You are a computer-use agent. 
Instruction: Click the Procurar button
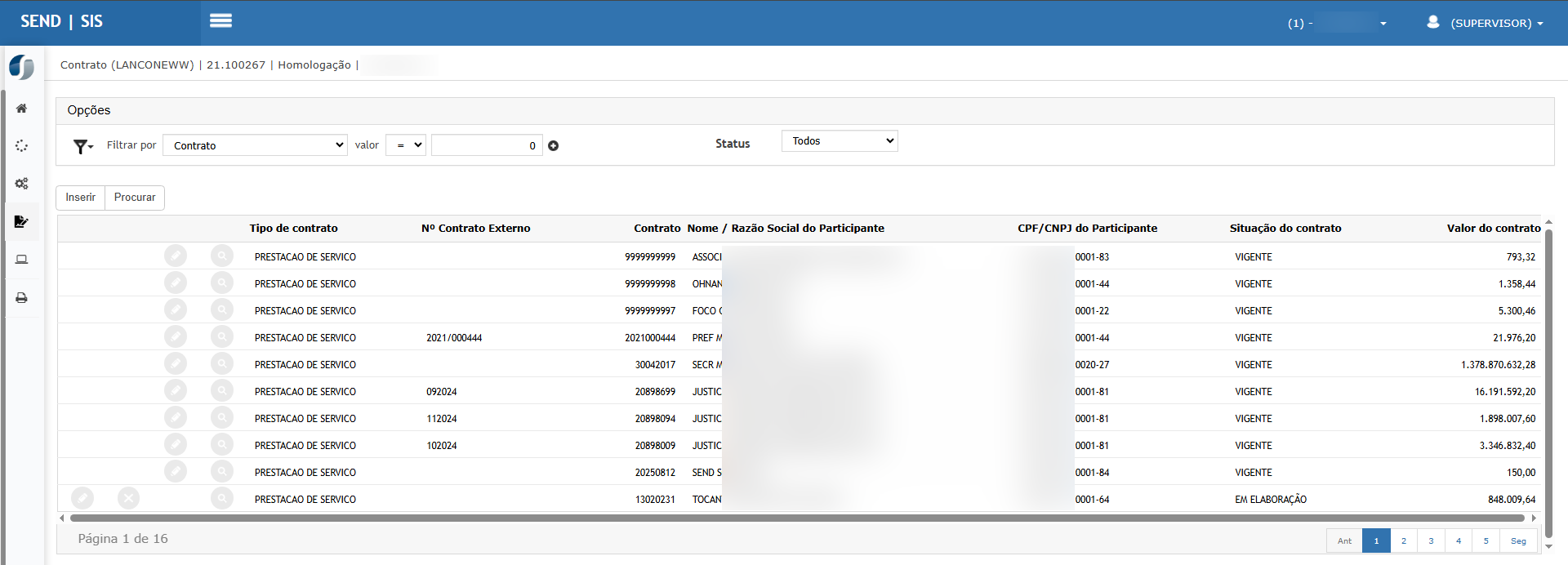[x=135, y=198]
